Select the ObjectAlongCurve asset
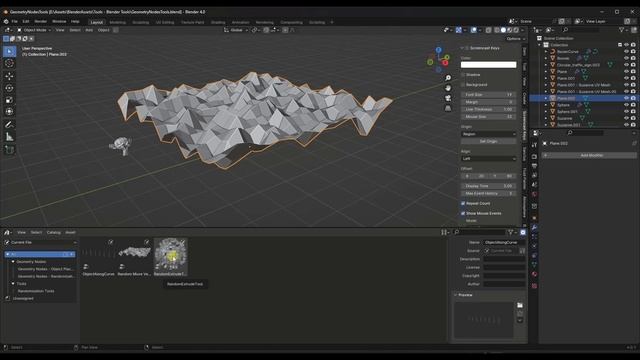This screenshot has width=640, height=360. [x=98, y=257]
